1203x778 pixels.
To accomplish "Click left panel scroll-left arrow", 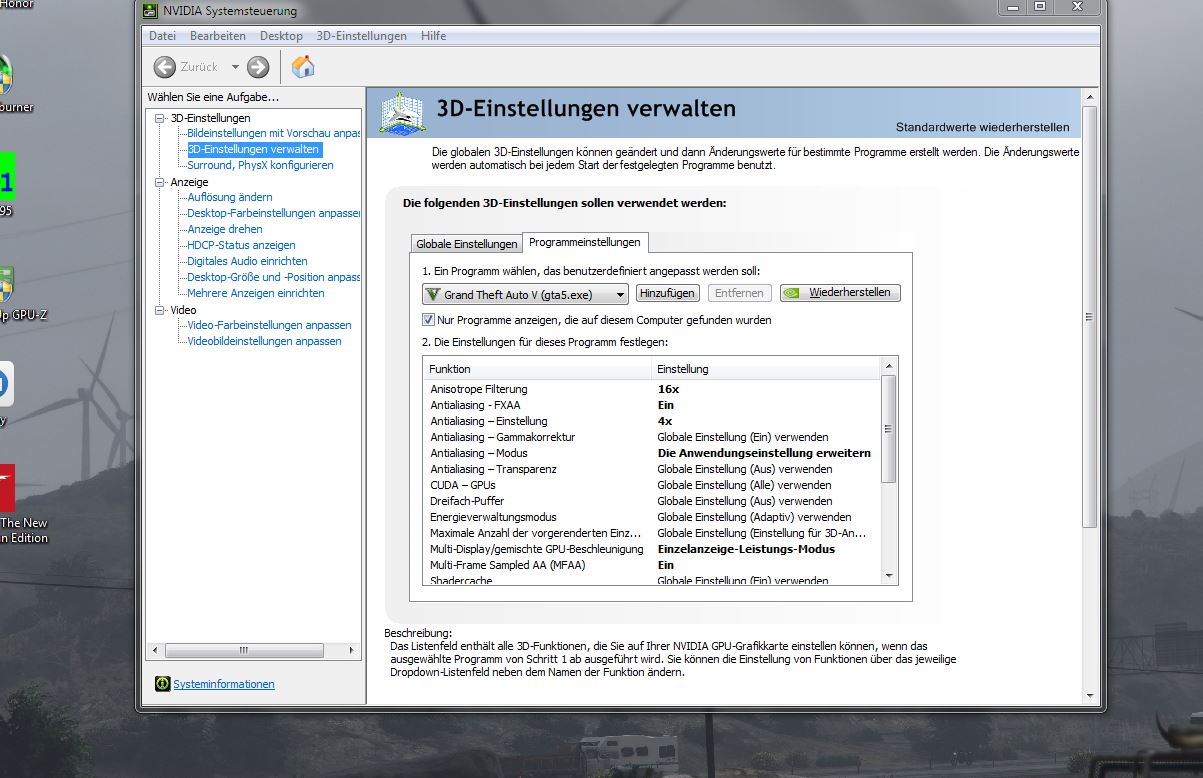I will point(155,650).
